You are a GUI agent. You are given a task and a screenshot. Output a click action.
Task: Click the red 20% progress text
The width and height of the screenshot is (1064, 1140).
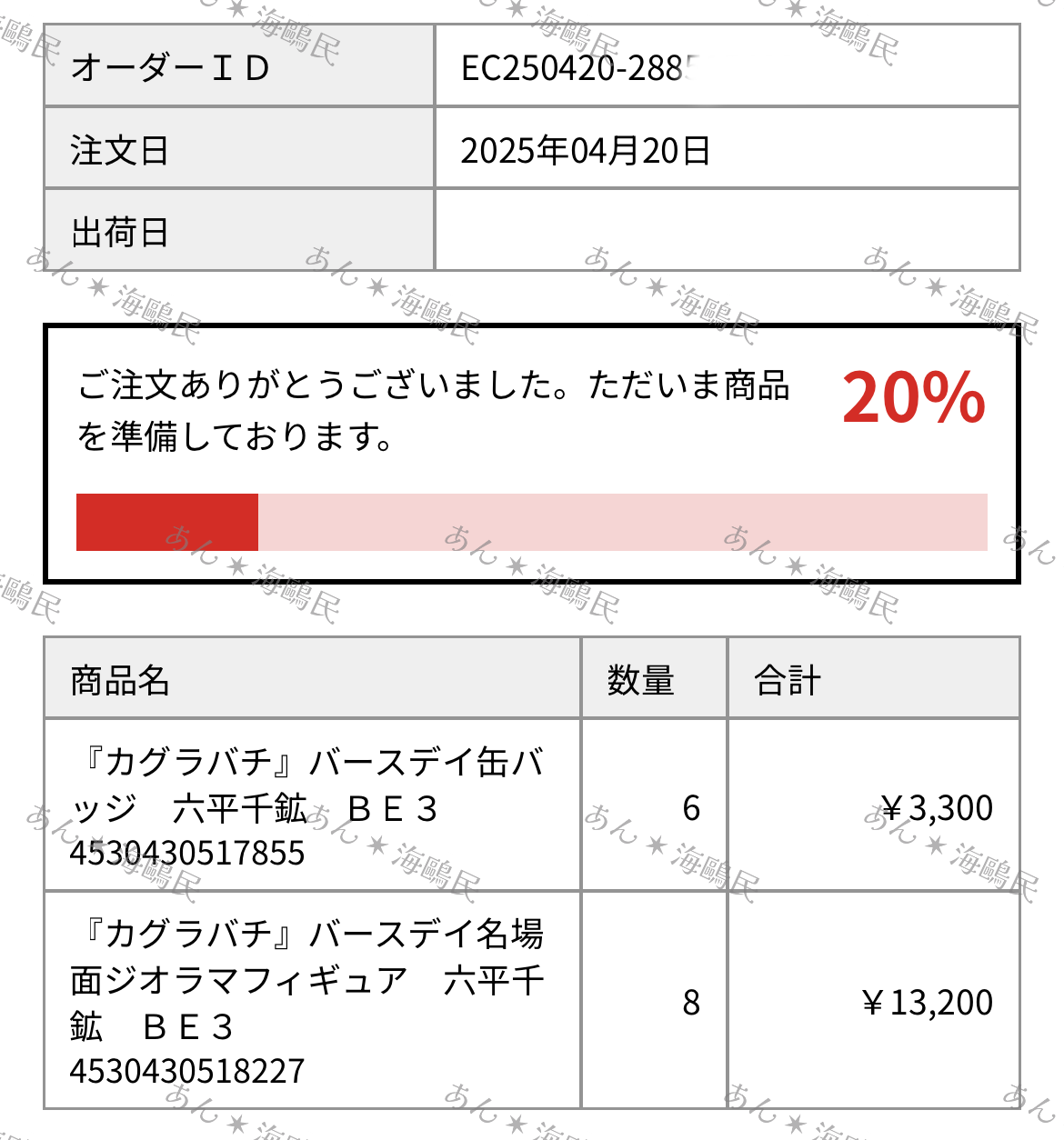pyautogui.click(x=913, y=397)
